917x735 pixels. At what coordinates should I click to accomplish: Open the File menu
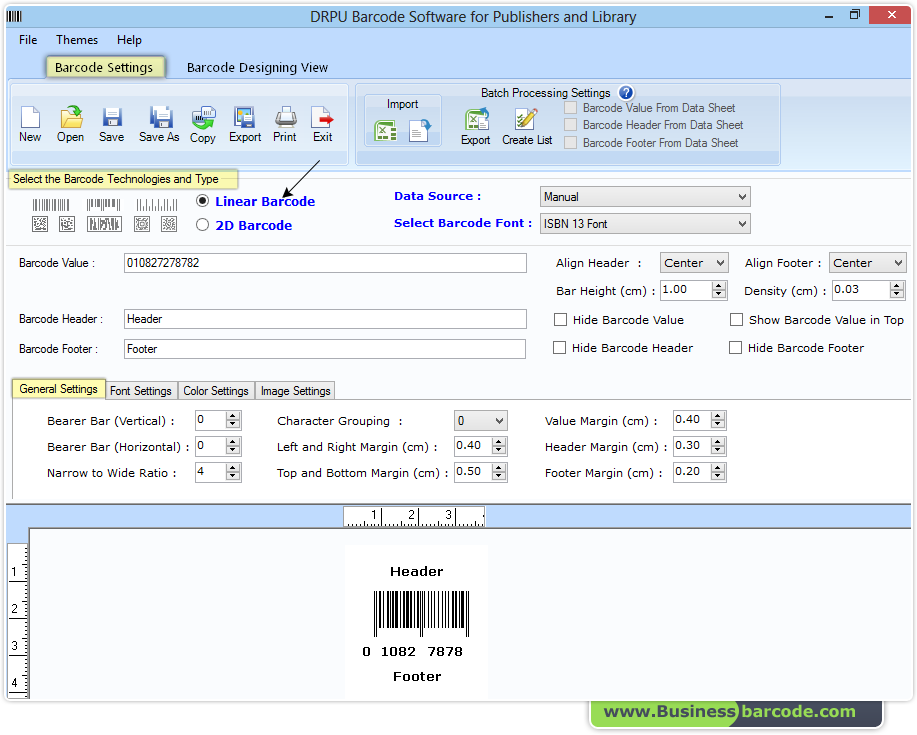point(28,40)
